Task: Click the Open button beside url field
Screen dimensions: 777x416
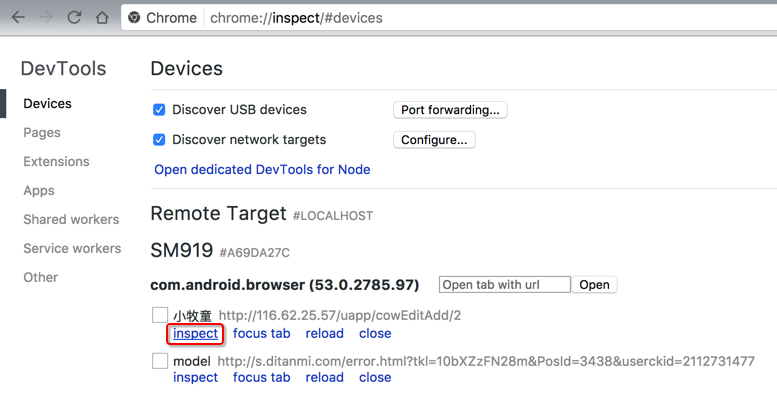Action: (x=594, y=285)
